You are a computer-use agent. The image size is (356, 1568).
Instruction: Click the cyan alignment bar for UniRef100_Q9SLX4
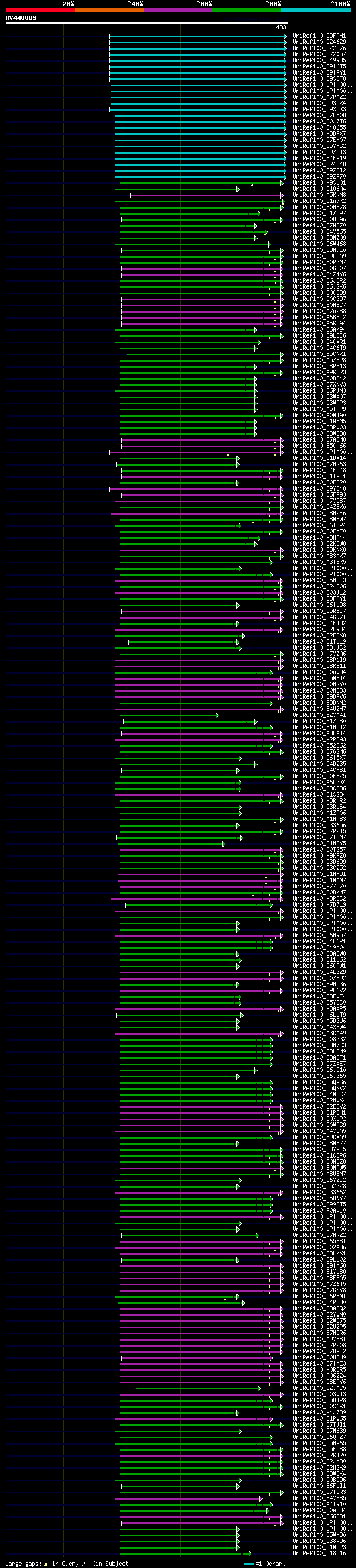[x=199, y=103]
